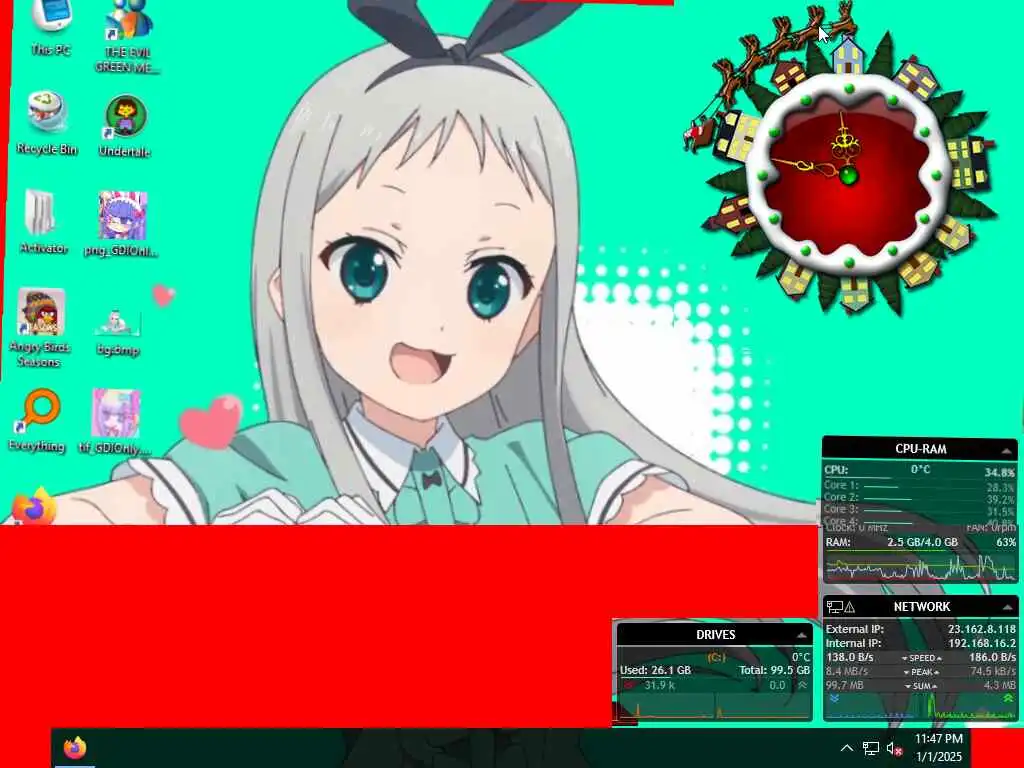Collapse the DRIVES widget arrow
Viewport: 1024px width, 768px height.
point(801,635)
